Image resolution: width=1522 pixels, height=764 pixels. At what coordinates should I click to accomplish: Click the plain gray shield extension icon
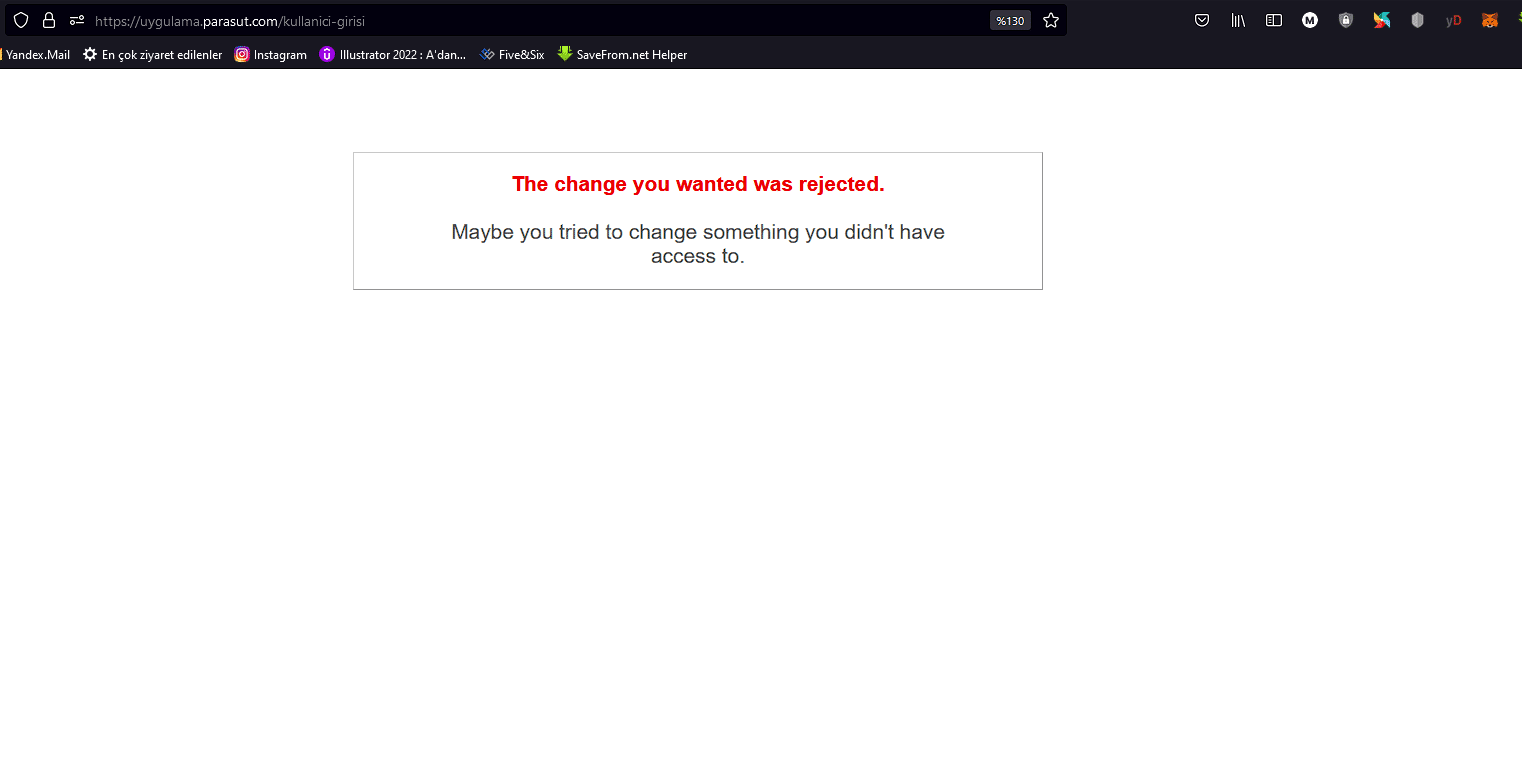(1417, 20)
